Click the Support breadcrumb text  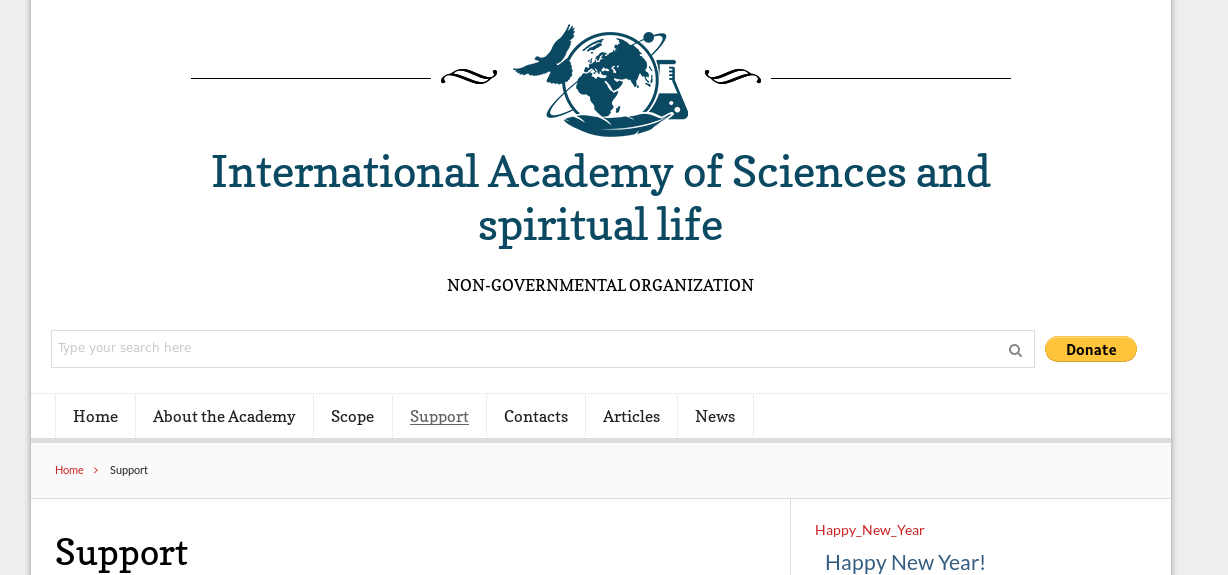pyautogui.click(x=129, y=470)
